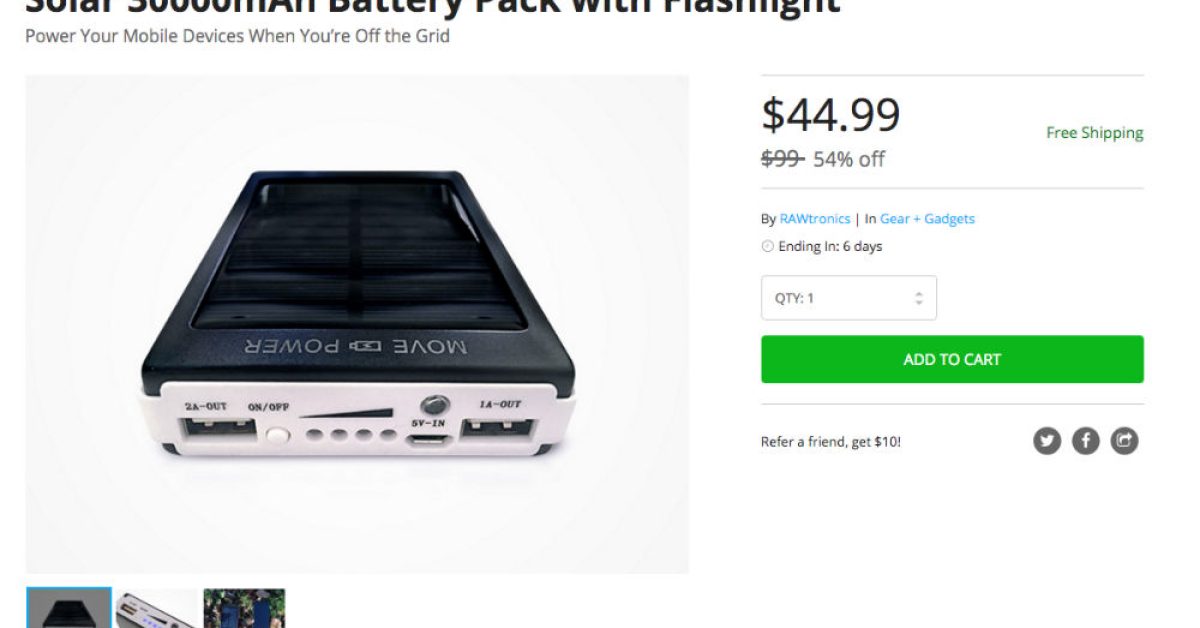
Task: Click the Power Your Mobile Devices subtitle
Action: pyautogui.click(x=237, y=37)
